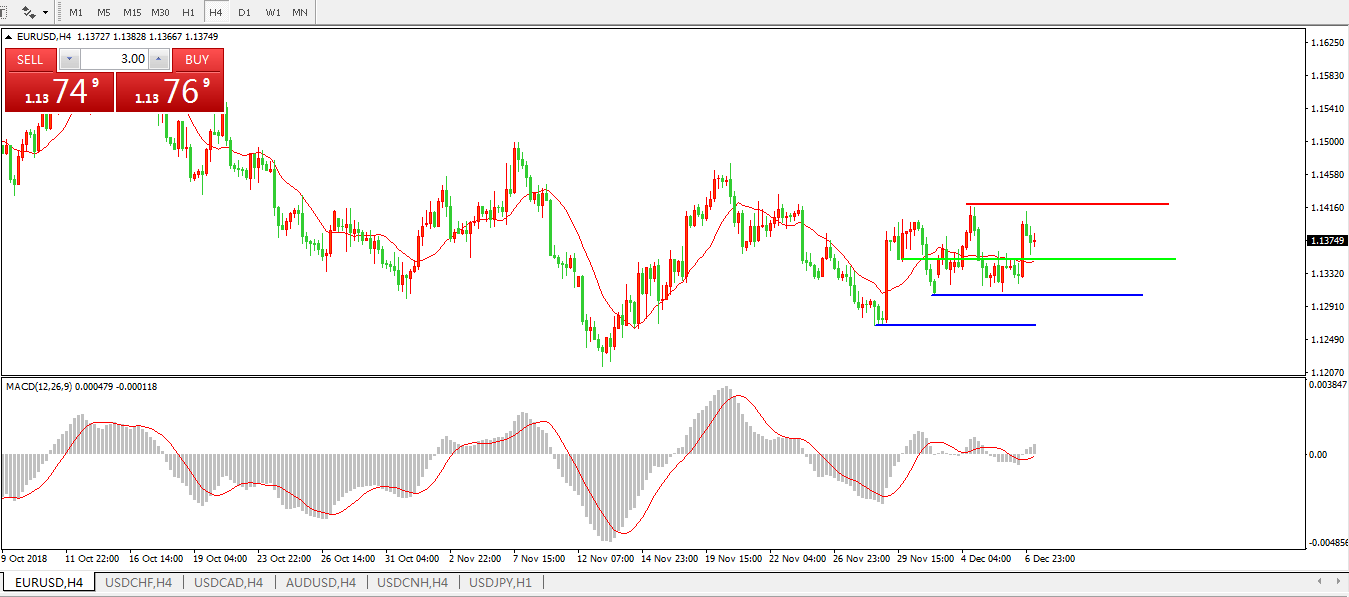Choose the W1 weekly timeframe
This screenshot has width=1349, height=597.
pos(272,13)
